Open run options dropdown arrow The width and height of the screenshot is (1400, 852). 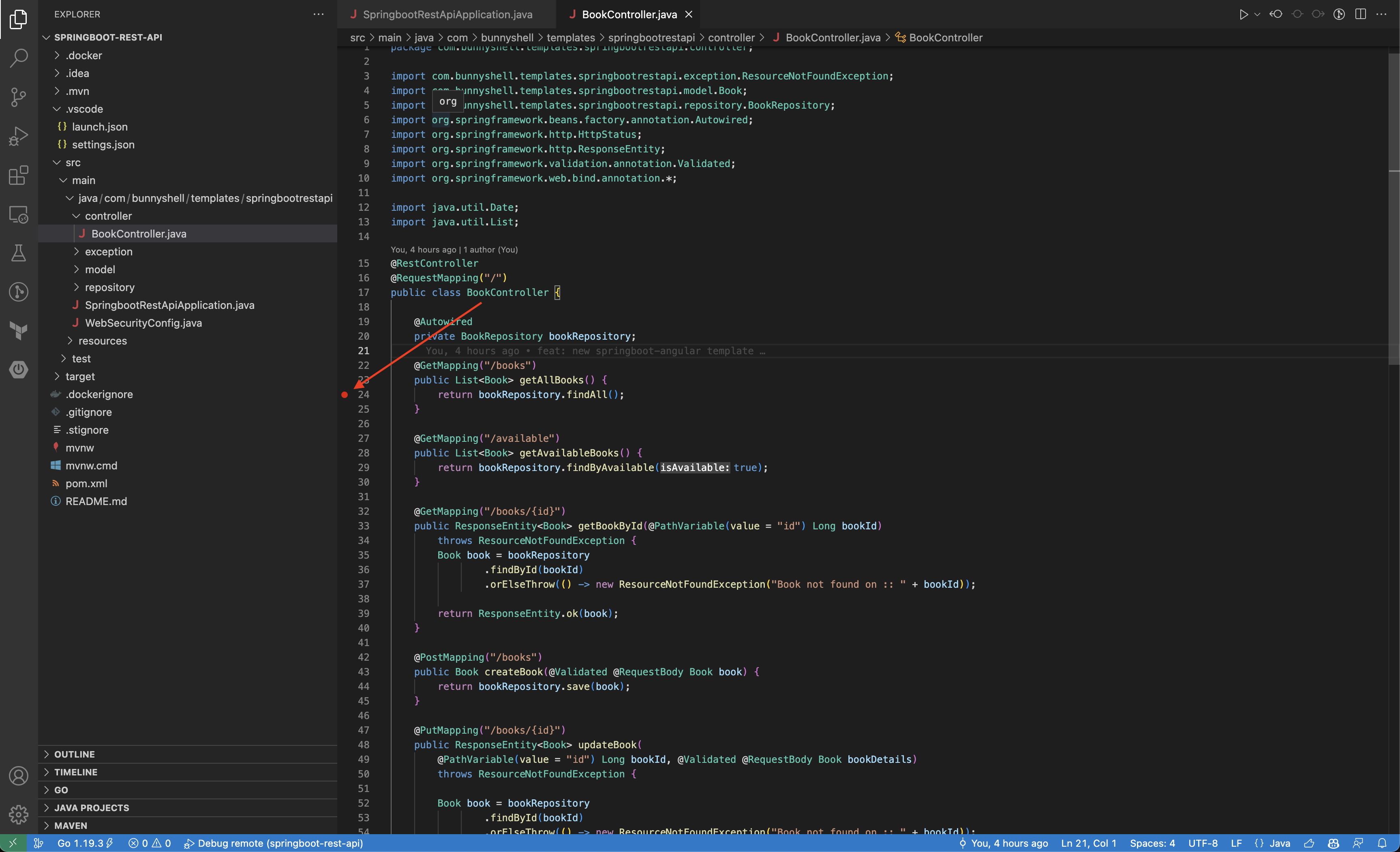(x=1257, y=14)
